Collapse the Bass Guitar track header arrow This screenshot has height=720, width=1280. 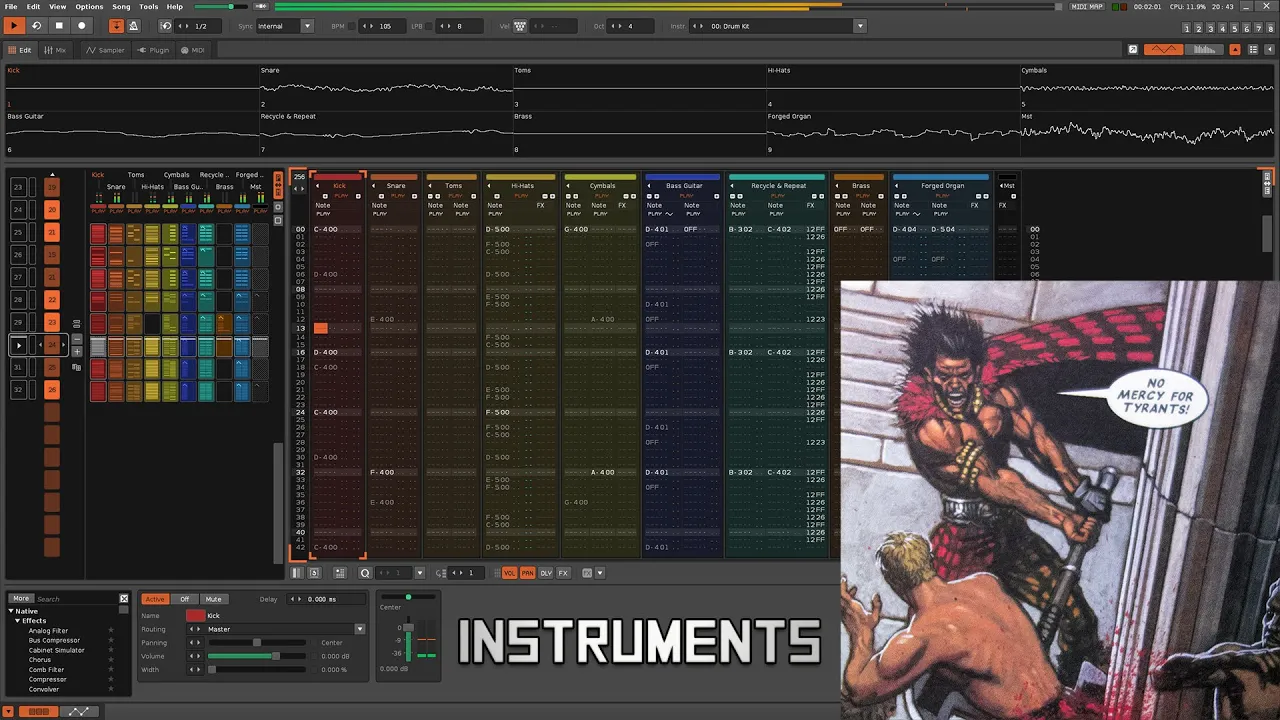click(648, 186)
